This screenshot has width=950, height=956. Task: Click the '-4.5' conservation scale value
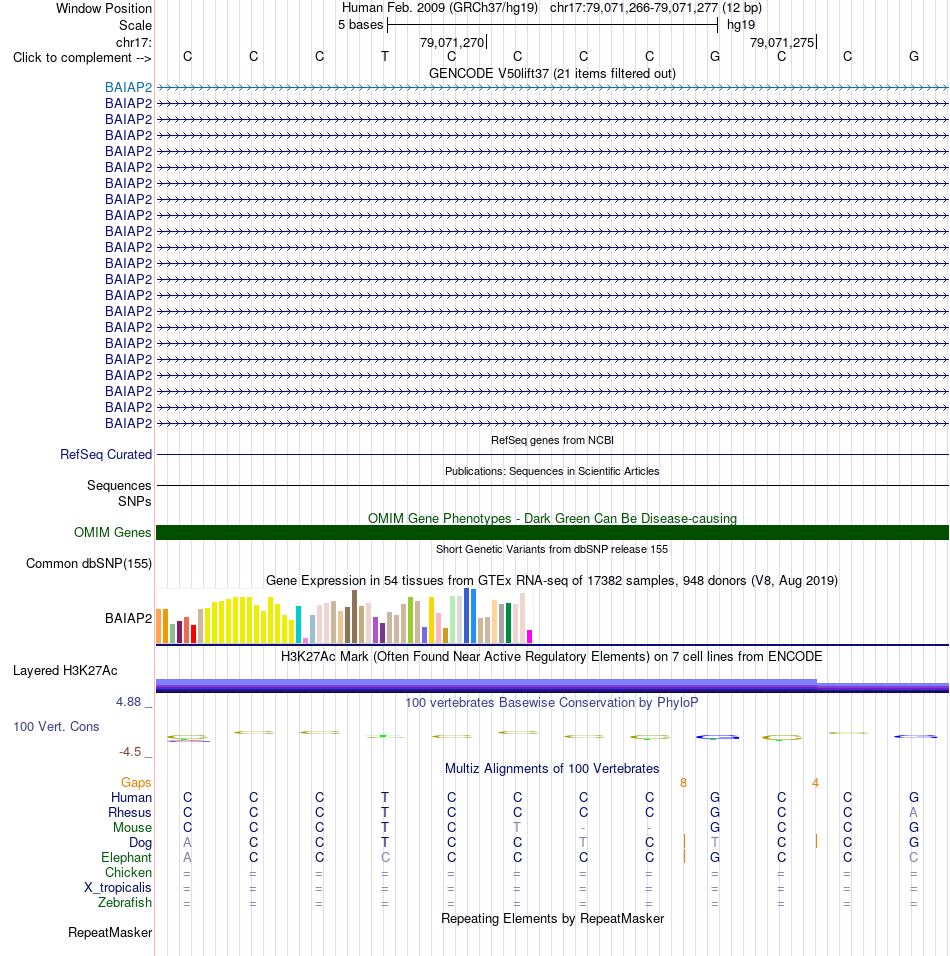click(x=130, y=752)
